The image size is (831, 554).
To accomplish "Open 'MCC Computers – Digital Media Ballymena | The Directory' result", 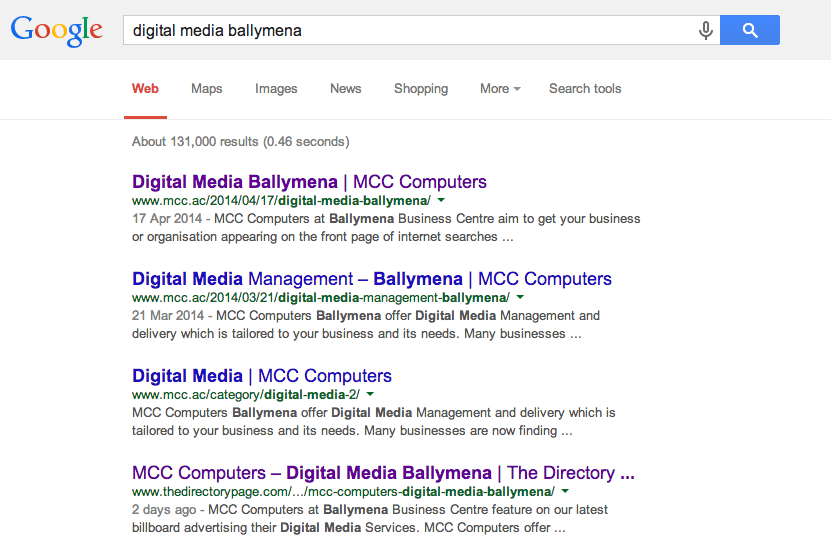I will tap(383, 473).
